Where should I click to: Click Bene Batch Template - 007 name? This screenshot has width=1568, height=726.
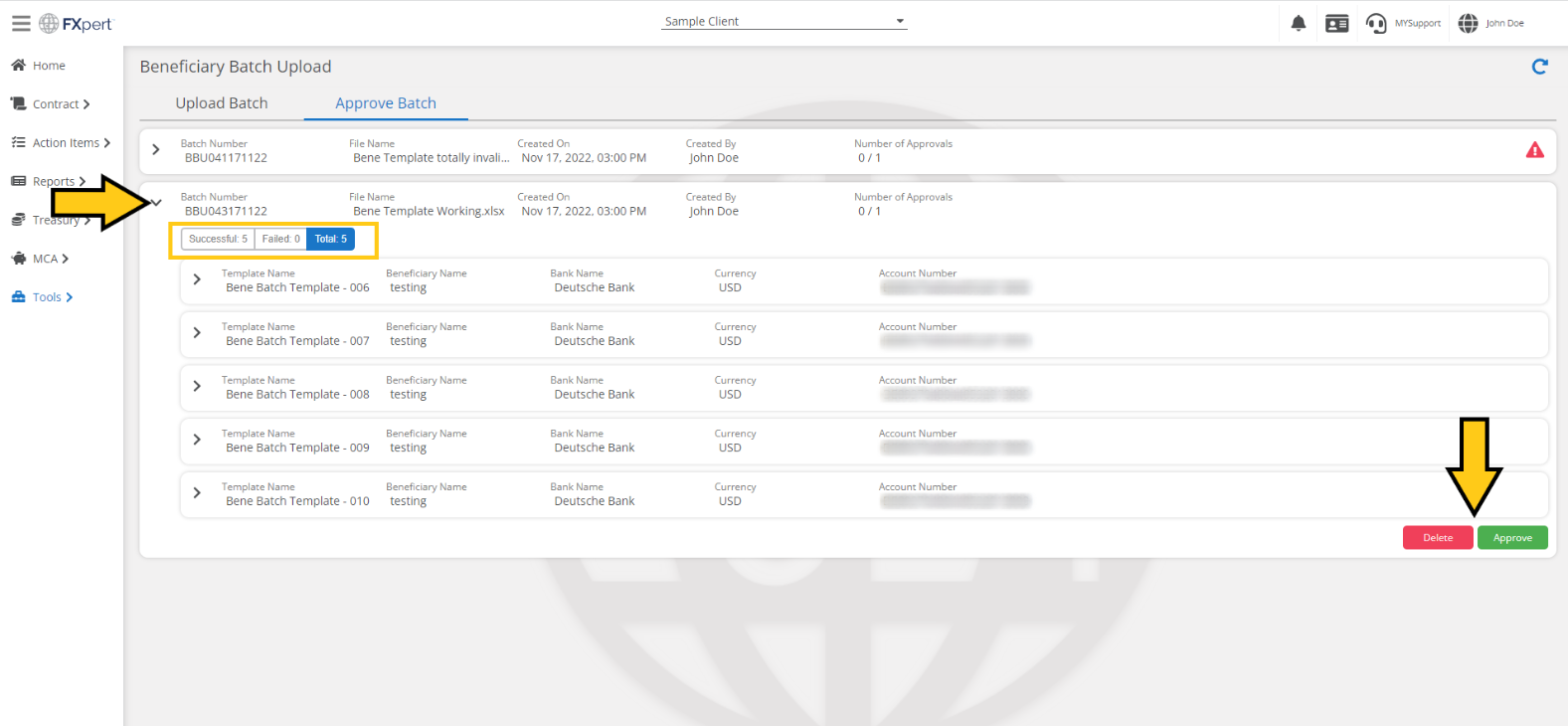[x=297, y=341]
